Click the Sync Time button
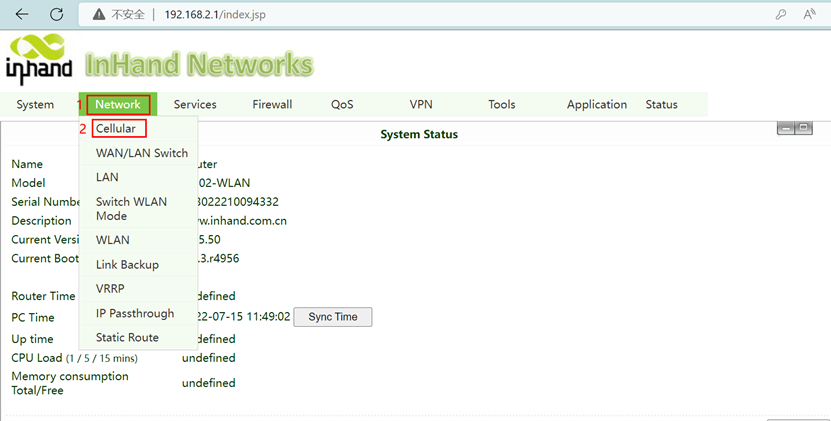The height and width of the screenshot is (421, 831). tap(333, 317)
